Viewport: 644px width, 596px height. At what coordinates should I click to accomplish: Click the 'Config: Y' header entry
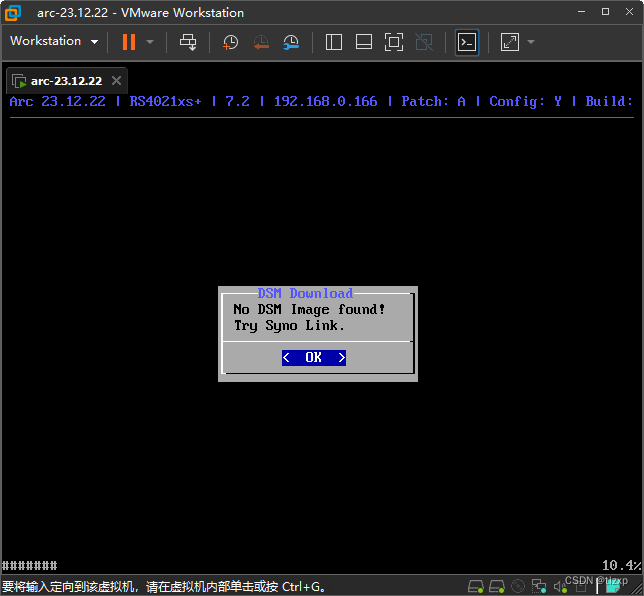coord(525,101)
